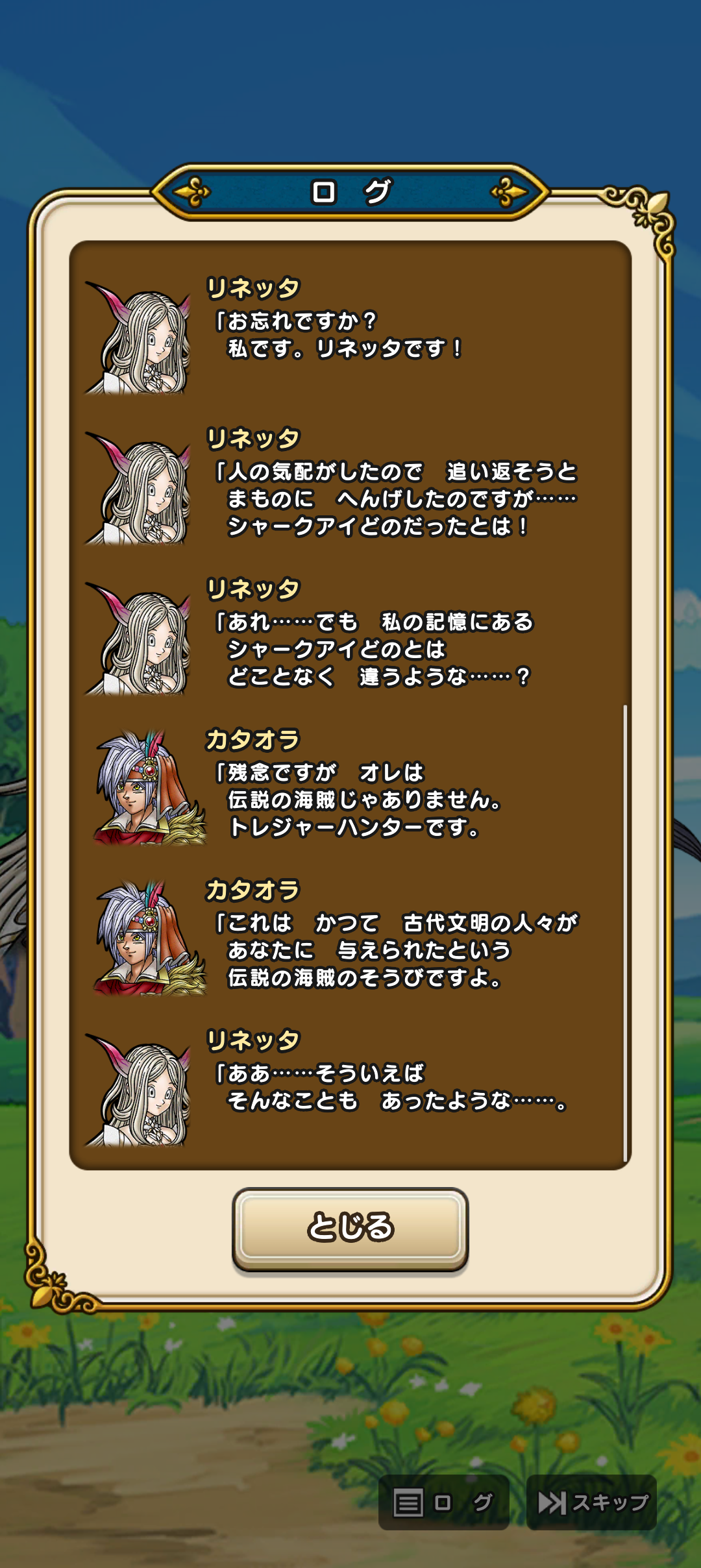Select the first リネッタ portrait
The width and height of the screenshot is (701, 1568).
click(x=139, y=337)
